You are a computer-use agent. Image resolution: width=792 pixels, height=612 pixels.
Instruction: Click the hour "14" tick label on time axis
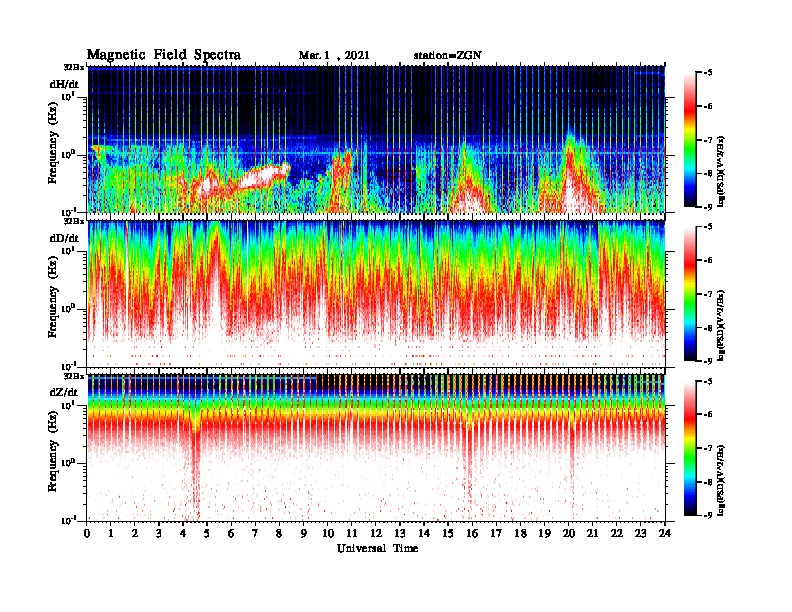tap(424, 533)
